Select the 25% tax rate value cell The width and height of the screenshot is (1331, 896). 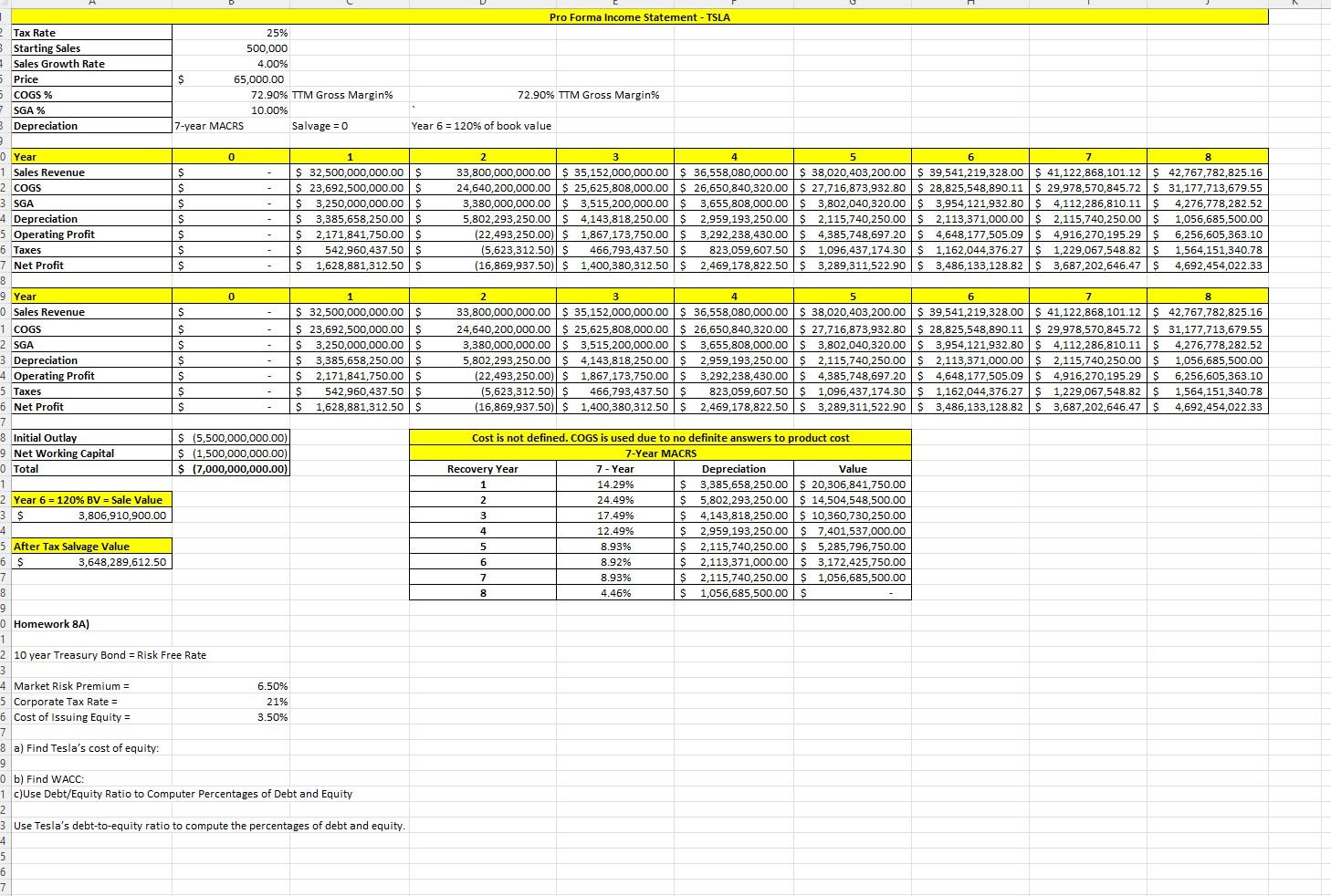[231, 33]
